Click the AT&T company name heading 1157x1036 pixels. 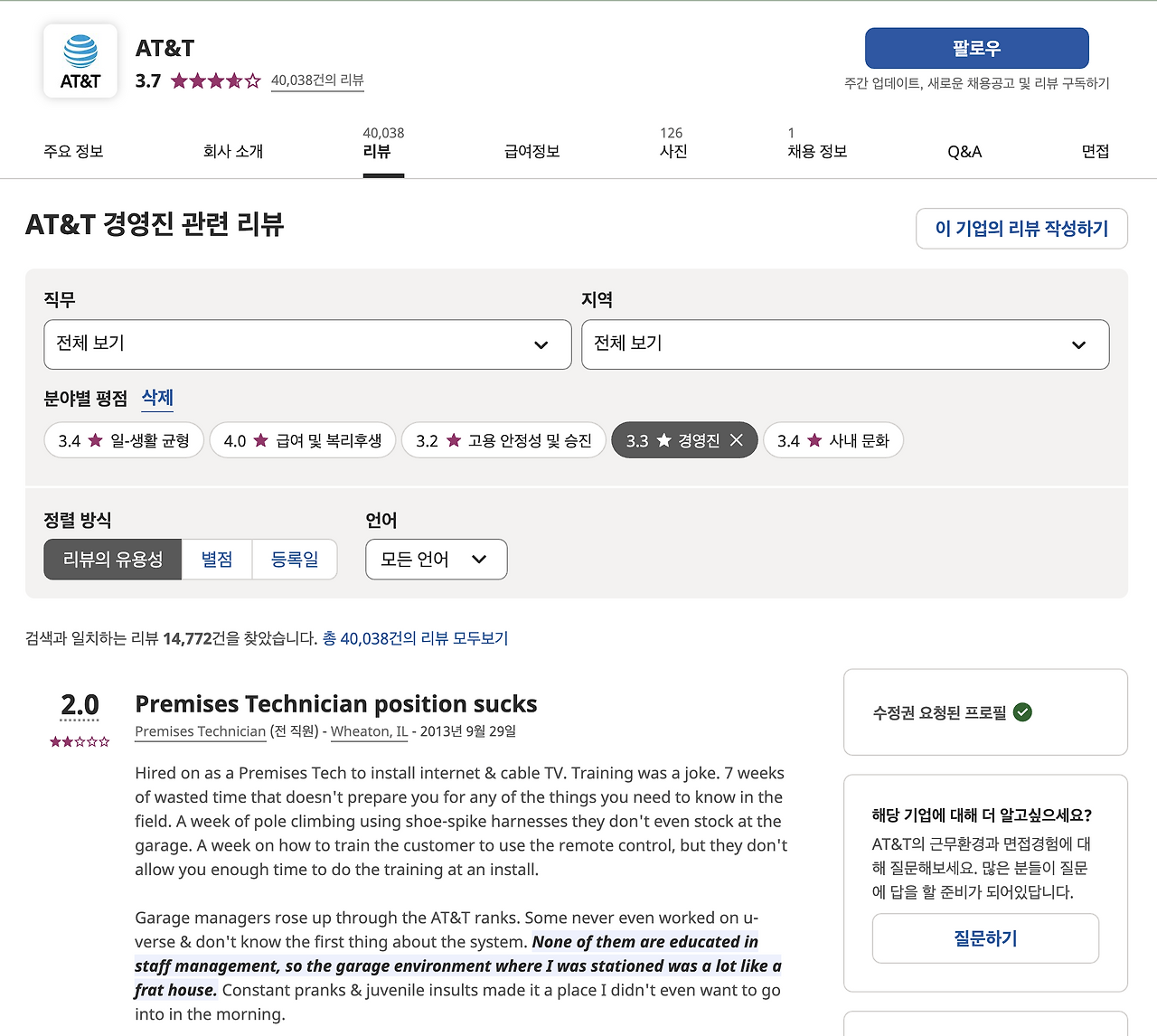tap(165, 48)
